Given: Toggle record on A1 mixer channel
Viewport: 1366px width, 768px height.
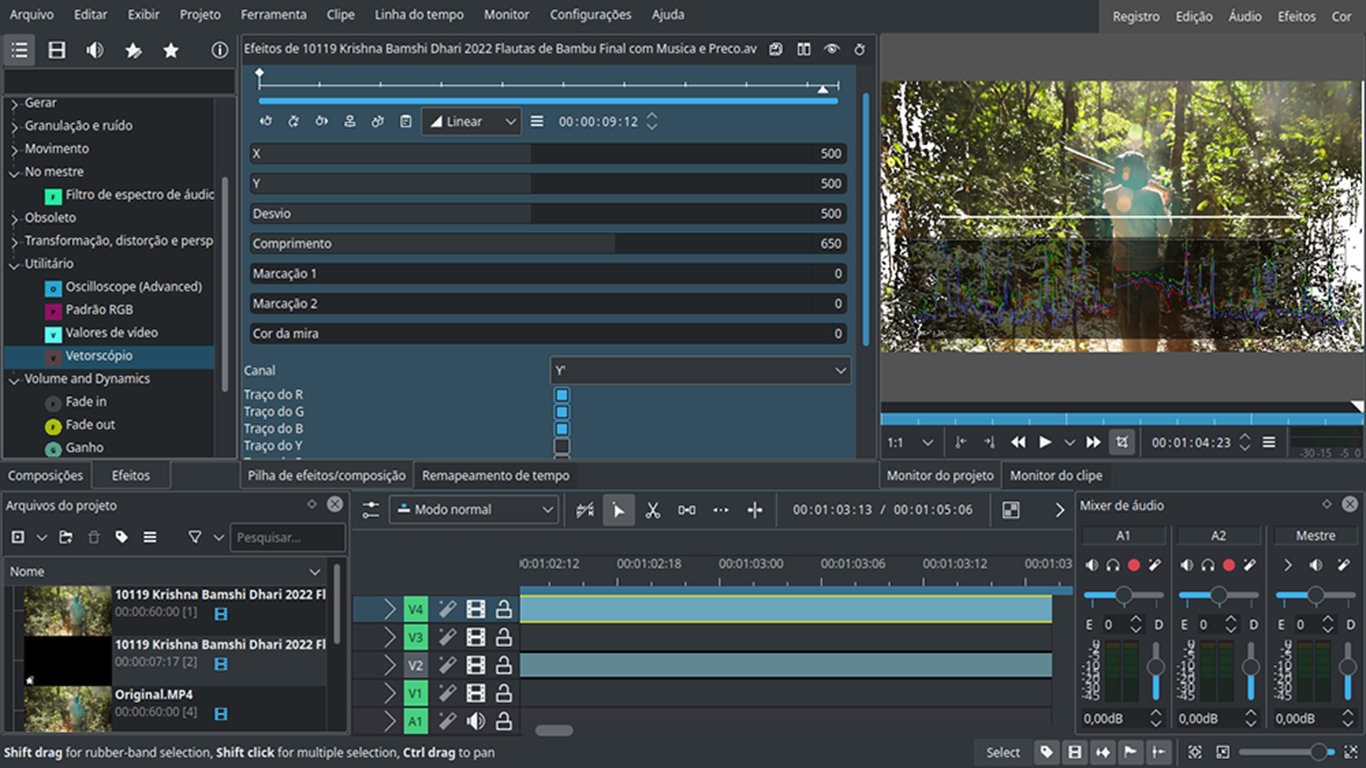Looking at the screenshot, I should point(1134,565).
